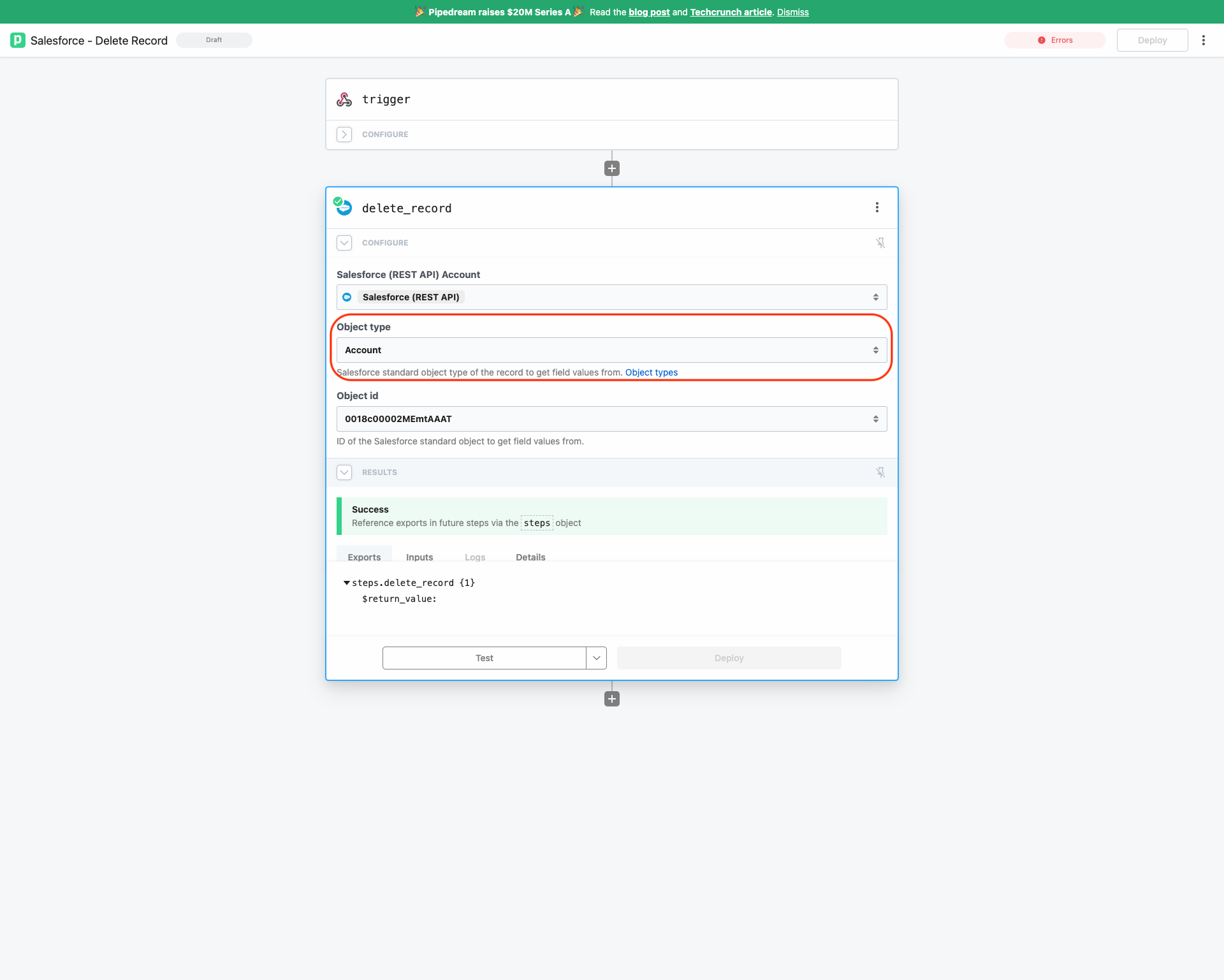Toggle pinning of the RESULTS section

pos(880,472)
